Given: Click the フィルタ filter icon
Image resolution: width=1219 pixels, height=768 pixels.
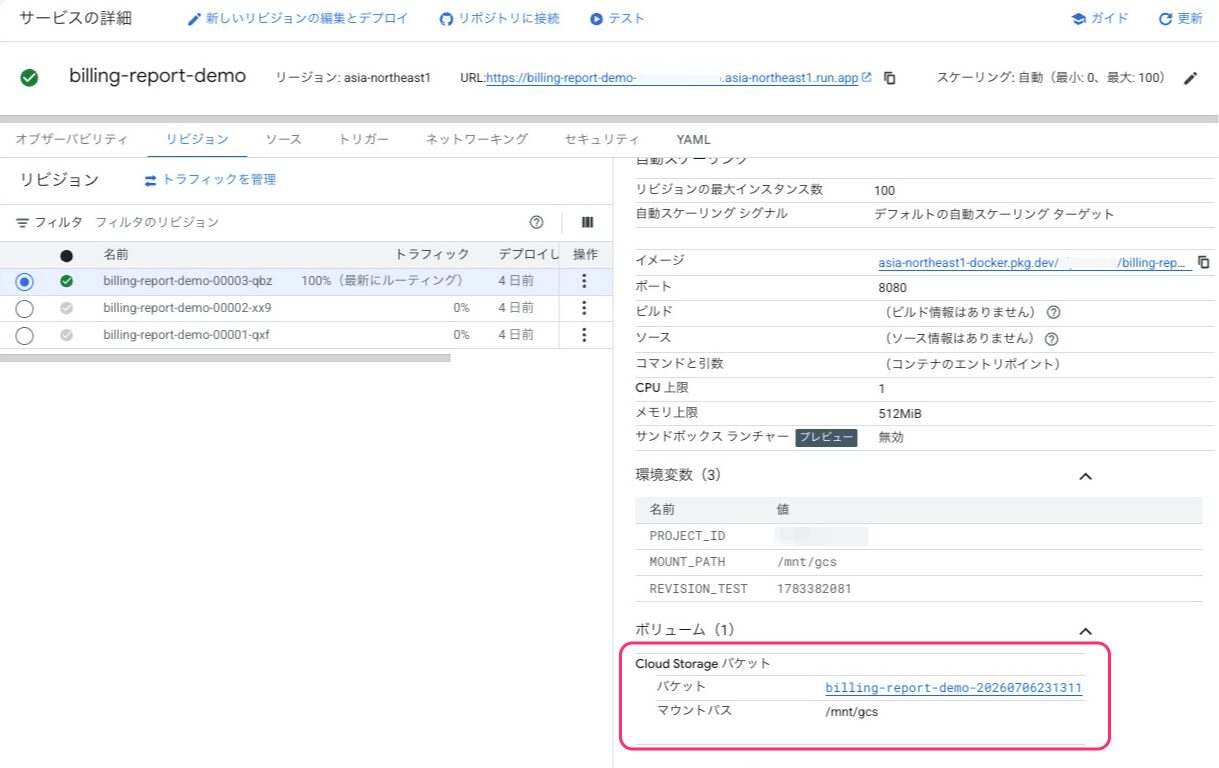Looking at the screenshot, I should pos(23,222).
